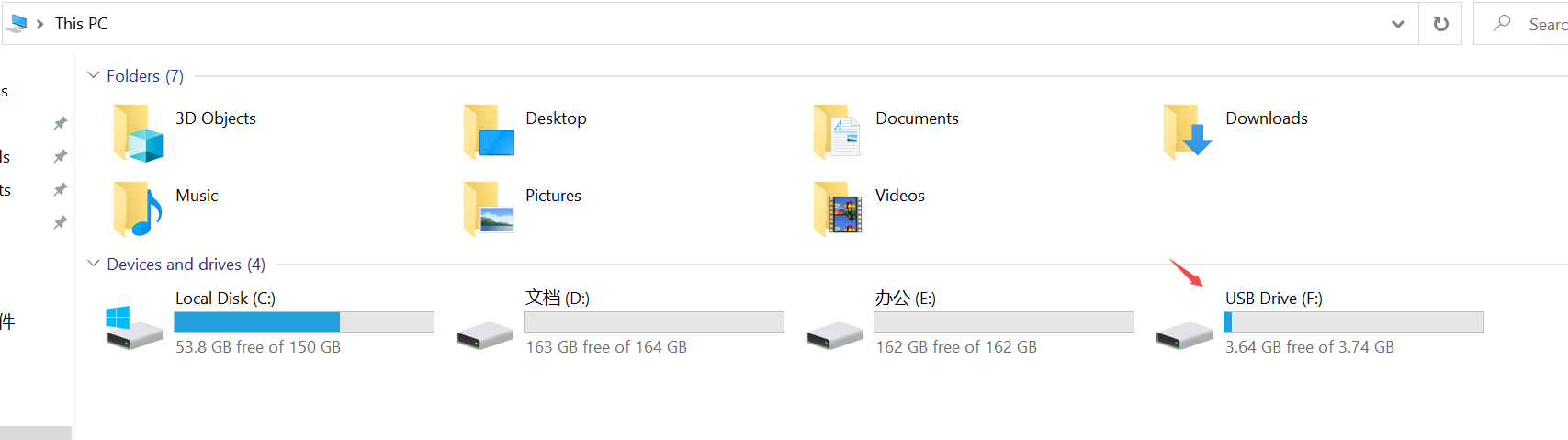
Task: Select the 文档 (D:) drive icon
Action: [484, 335]
